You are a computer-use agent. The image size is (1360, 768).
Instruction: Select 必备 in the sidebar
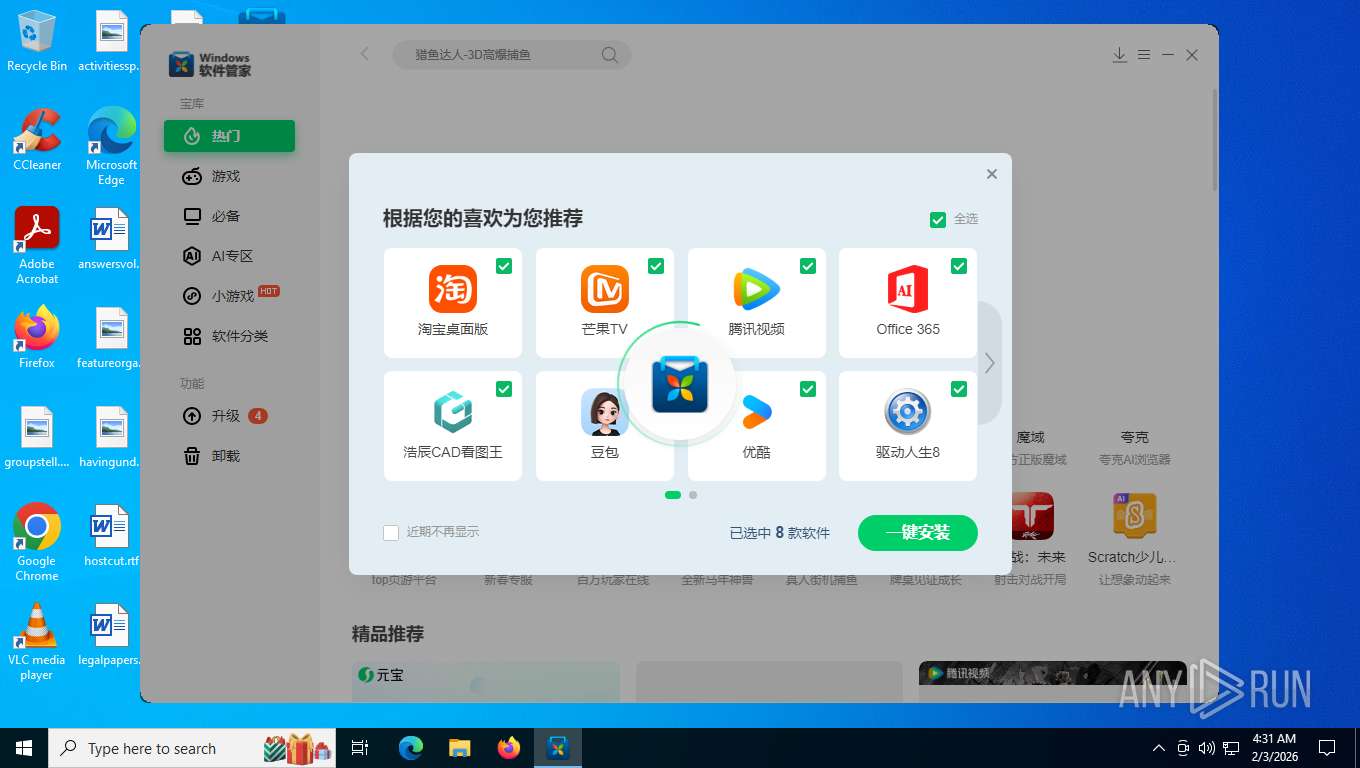tap(229, 216)
